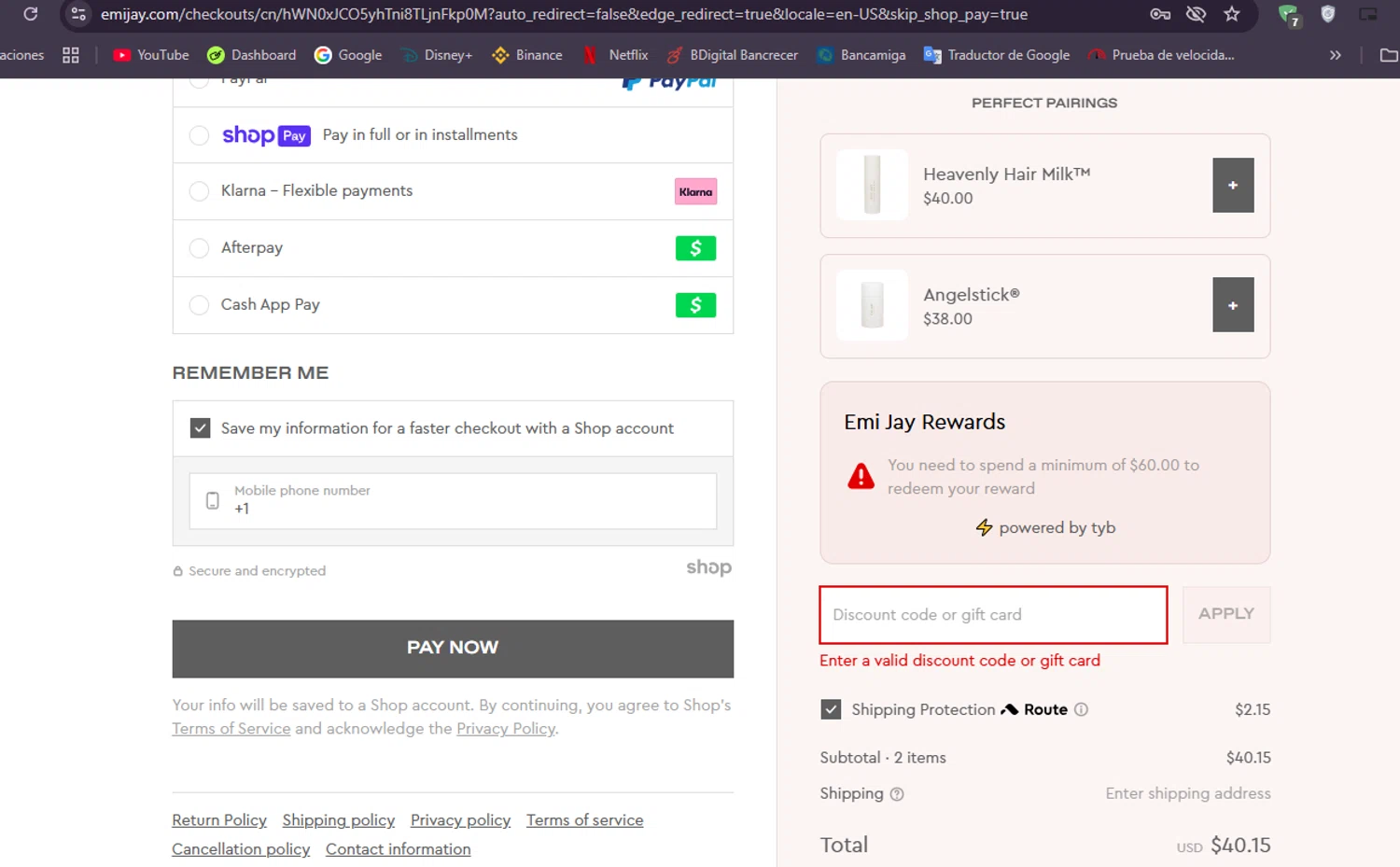Open the Google bookmark

click(348, 55)
